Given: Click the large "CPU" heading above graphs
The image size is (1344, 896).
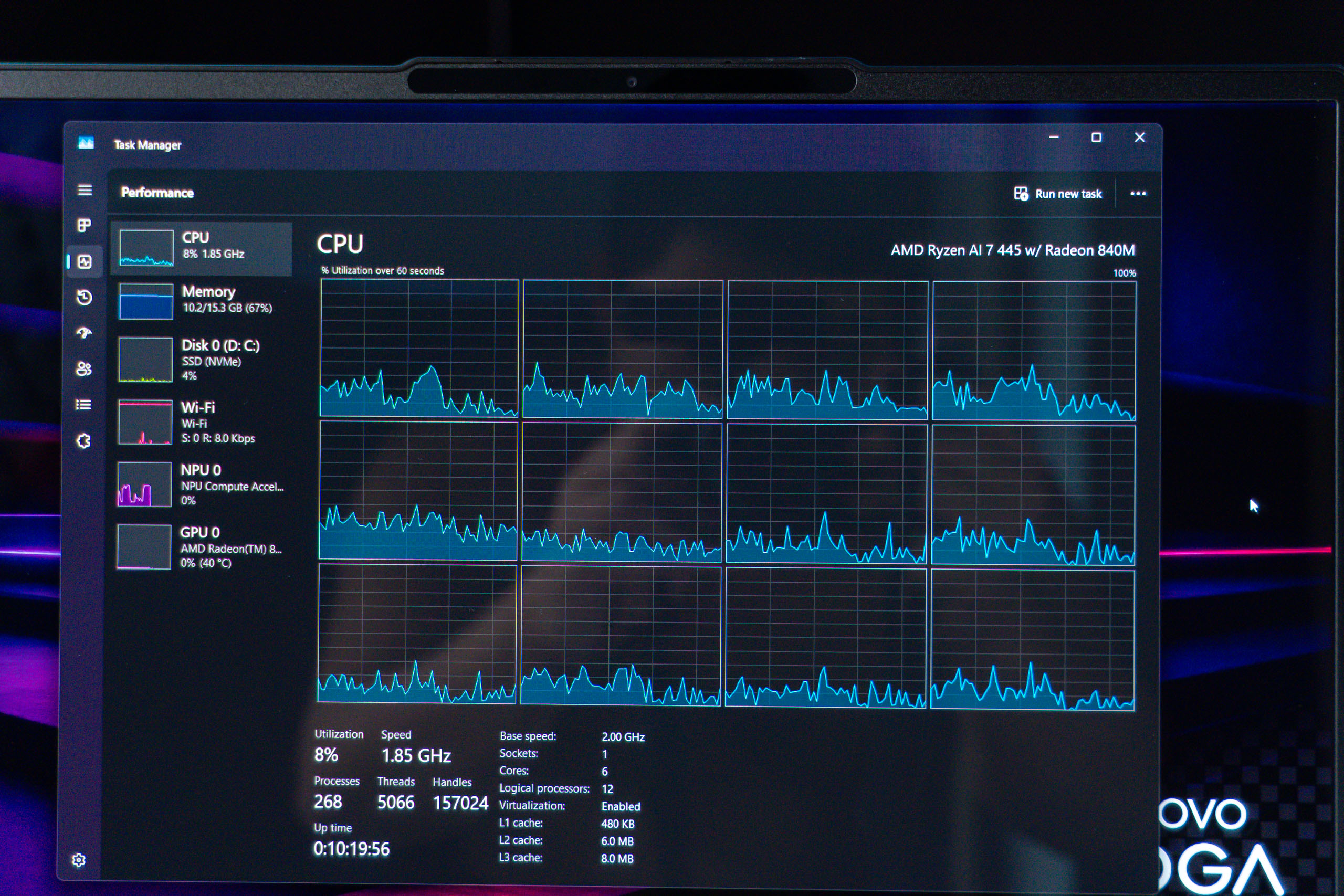Looking at the screenshot, I should (340, 244).
